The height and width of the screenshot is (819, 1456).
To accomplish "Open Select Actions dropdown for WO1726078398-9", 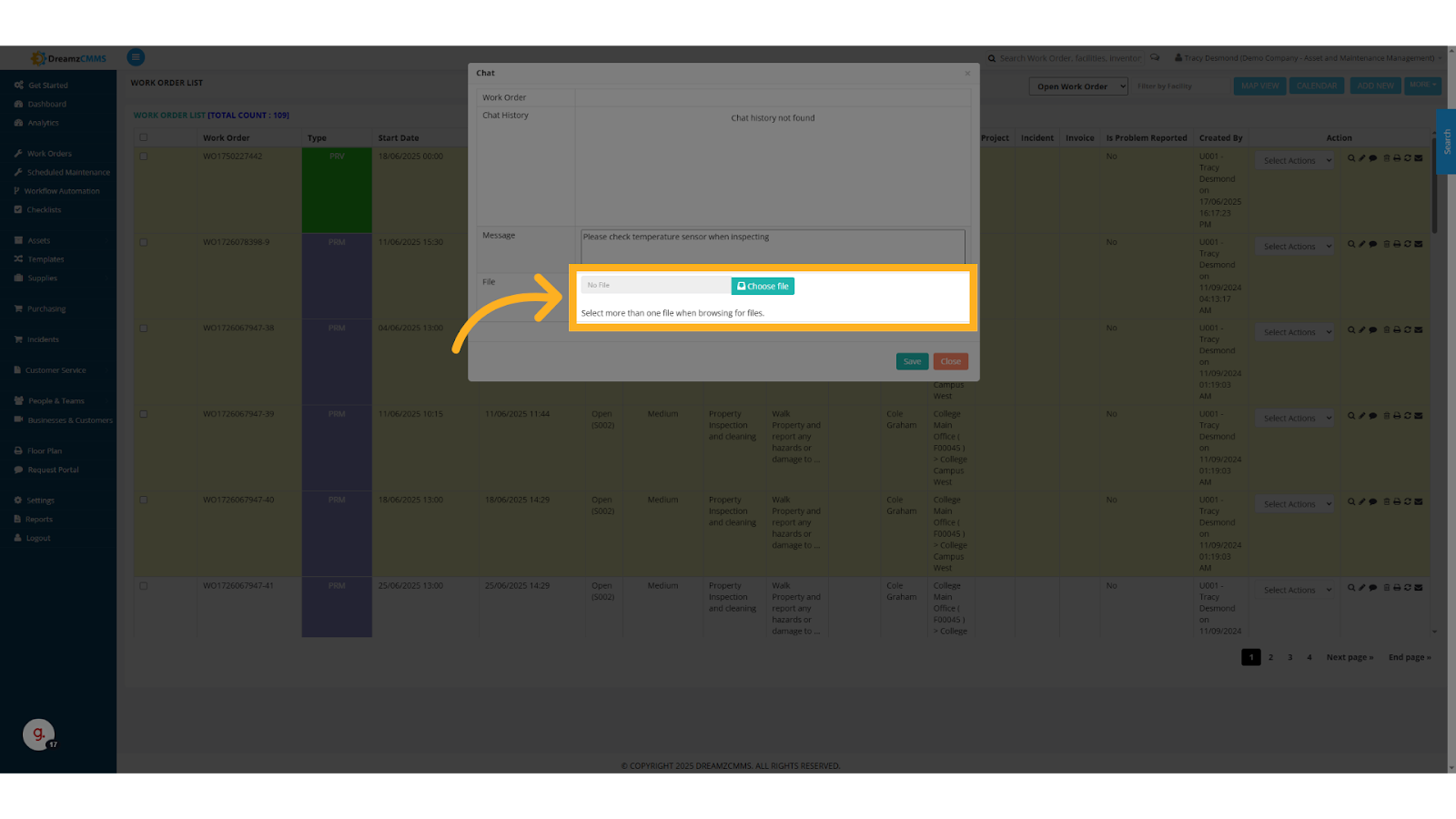I will pos(1295,247).
